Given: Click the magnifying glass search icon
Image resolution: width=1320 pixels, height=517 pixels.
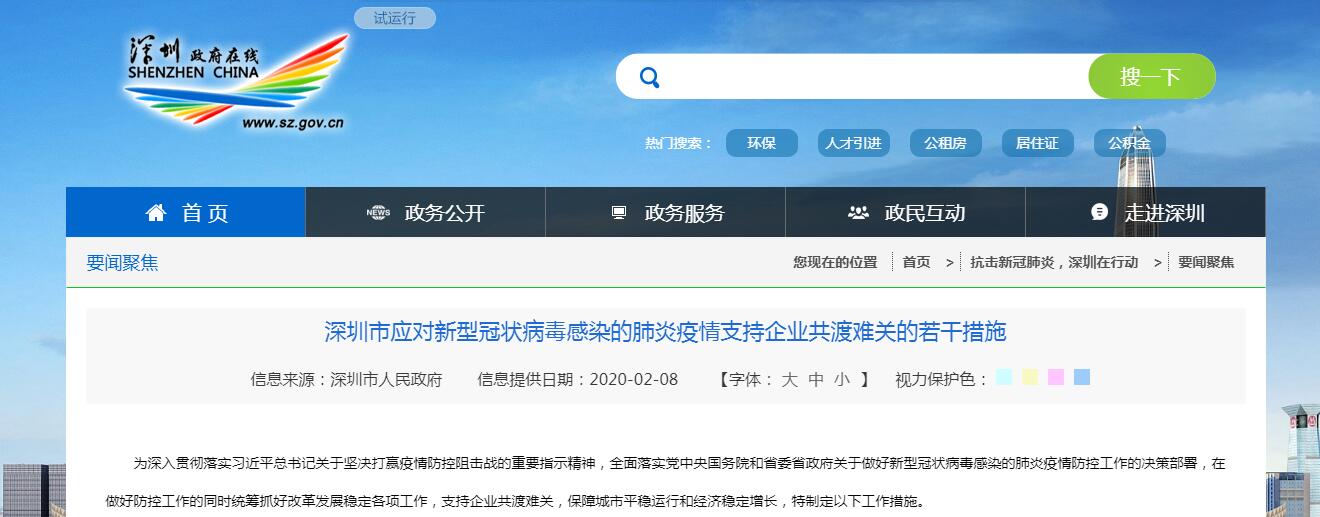Looking at the screenshot, I should coord(649,77).
